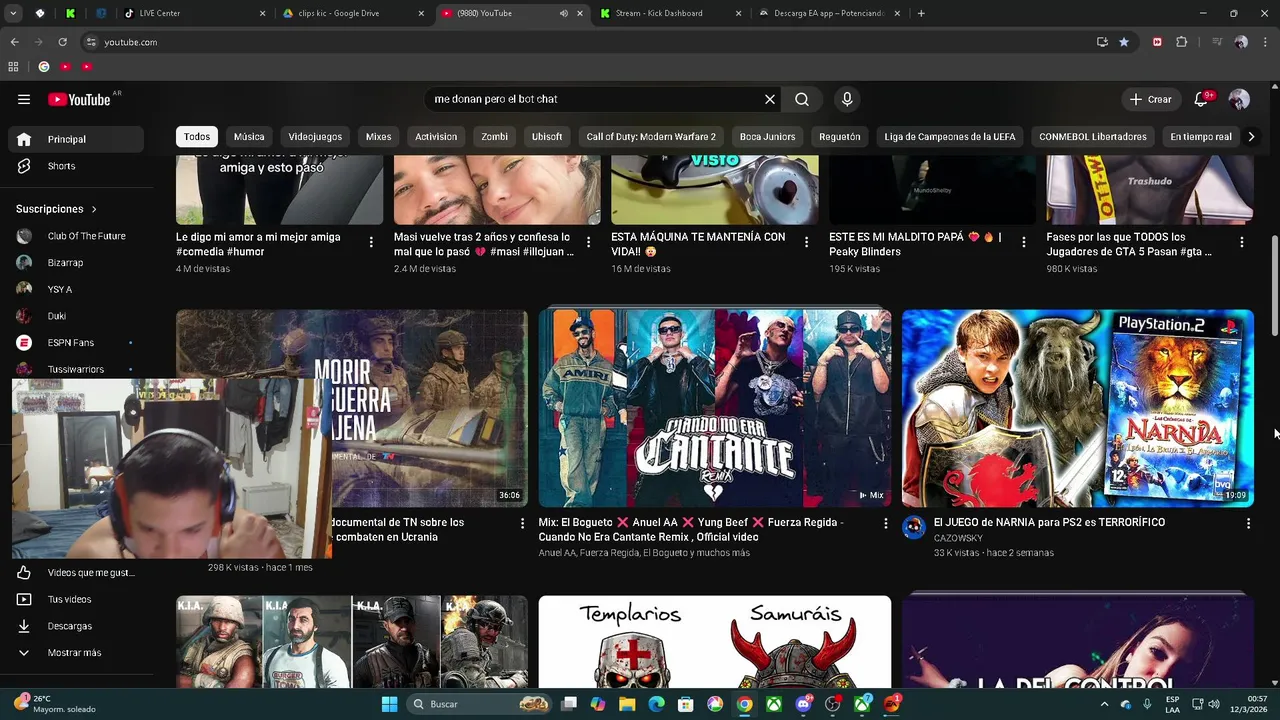This screenshot has width=1280, height=720.
Task: Select the CONMEBOL Libertadores chip
Action: tap(1093, 137)
